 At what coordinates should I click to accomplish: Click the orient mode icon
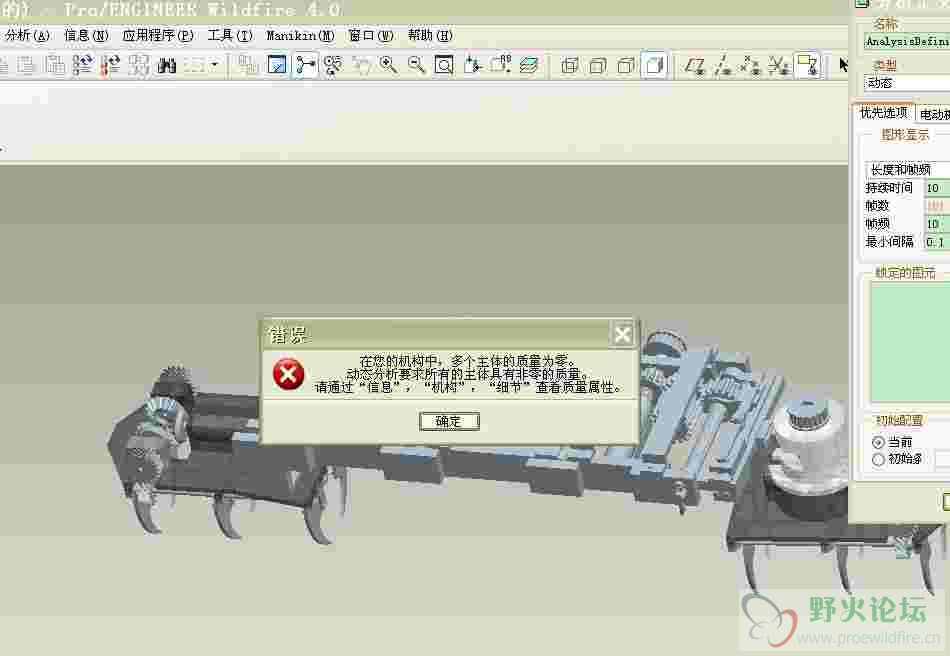coord(333,65)
